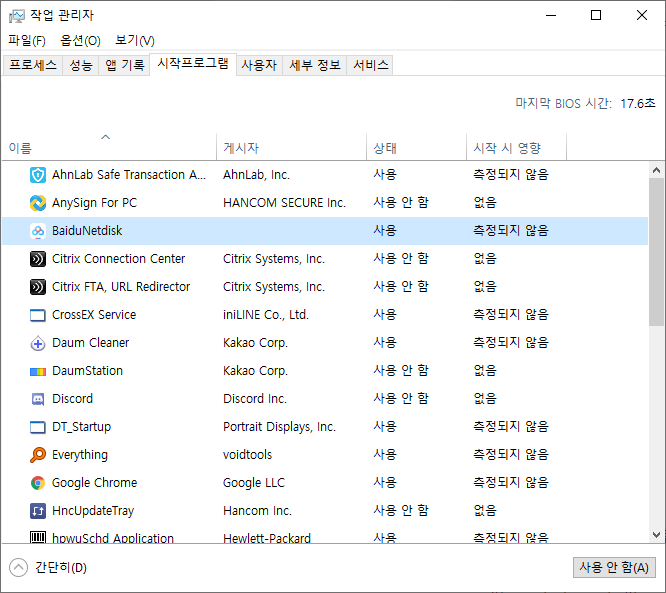Click the Everything magnifier icon
The height and width of the screenshot is (593, 666).
pos(38,455)
